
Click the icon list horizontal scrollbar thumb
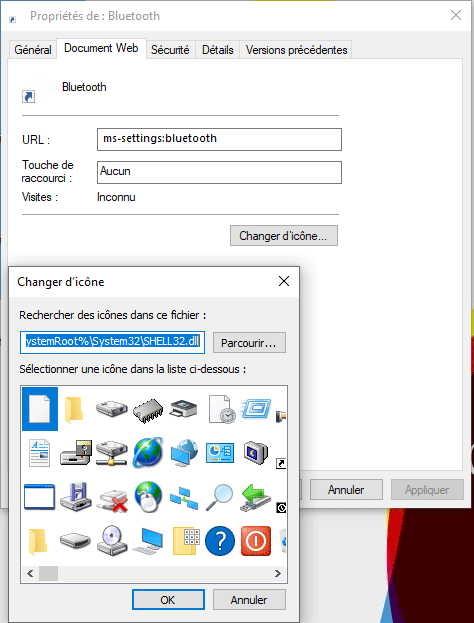click(48, 573)
